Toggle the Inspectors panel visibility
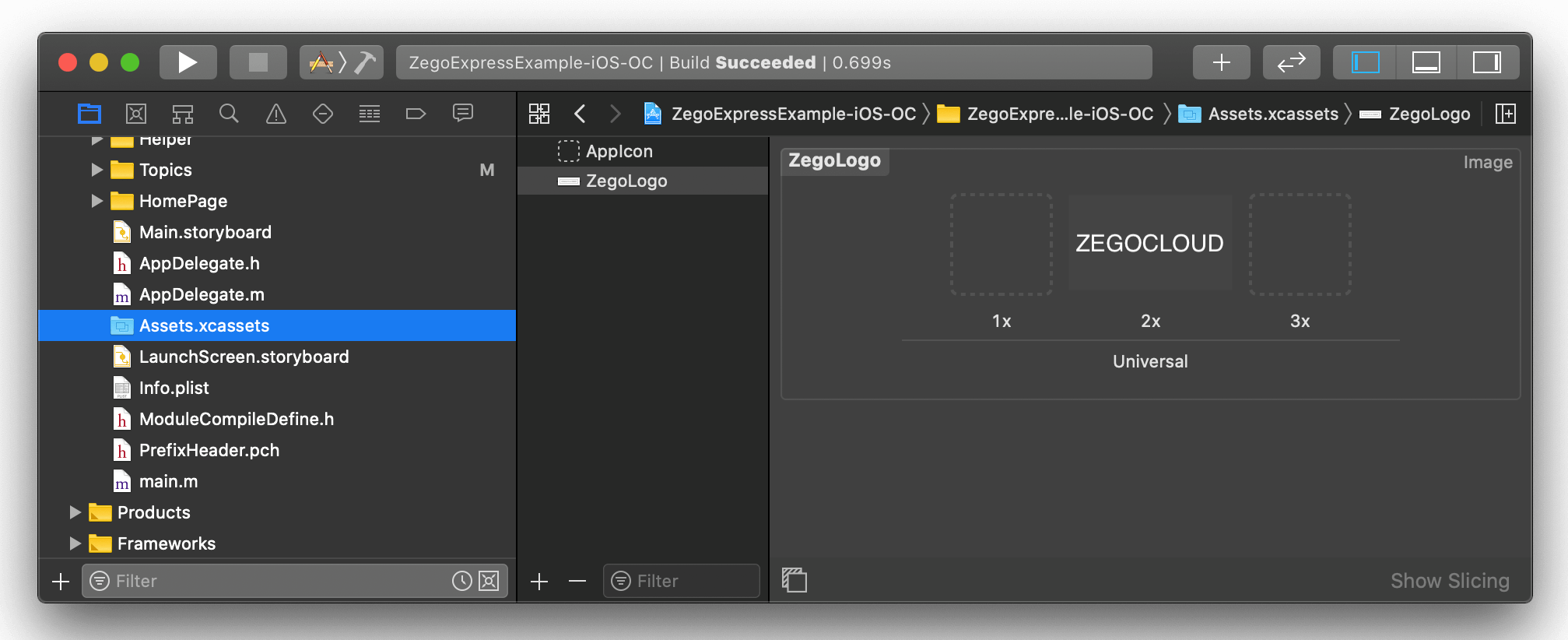This screenshot has width=1568, height=640. 1486,62
